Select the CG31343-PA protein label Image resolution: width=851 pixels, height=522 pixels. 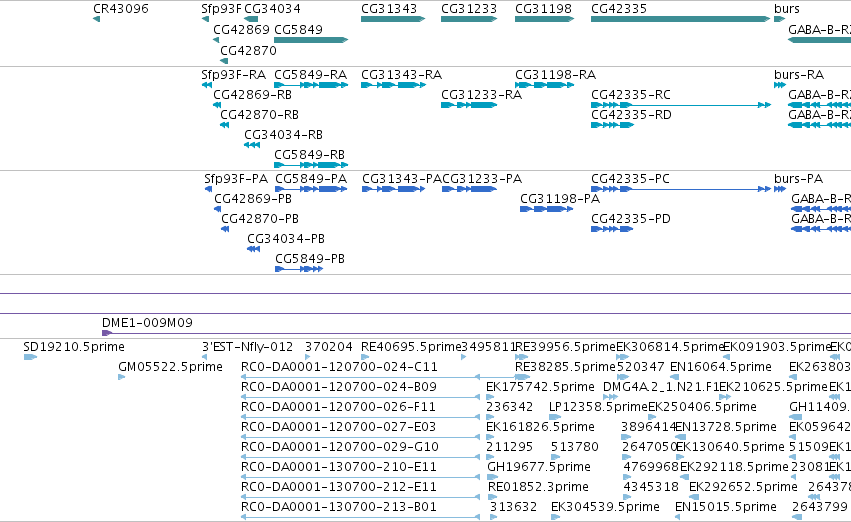click(402, 179)
